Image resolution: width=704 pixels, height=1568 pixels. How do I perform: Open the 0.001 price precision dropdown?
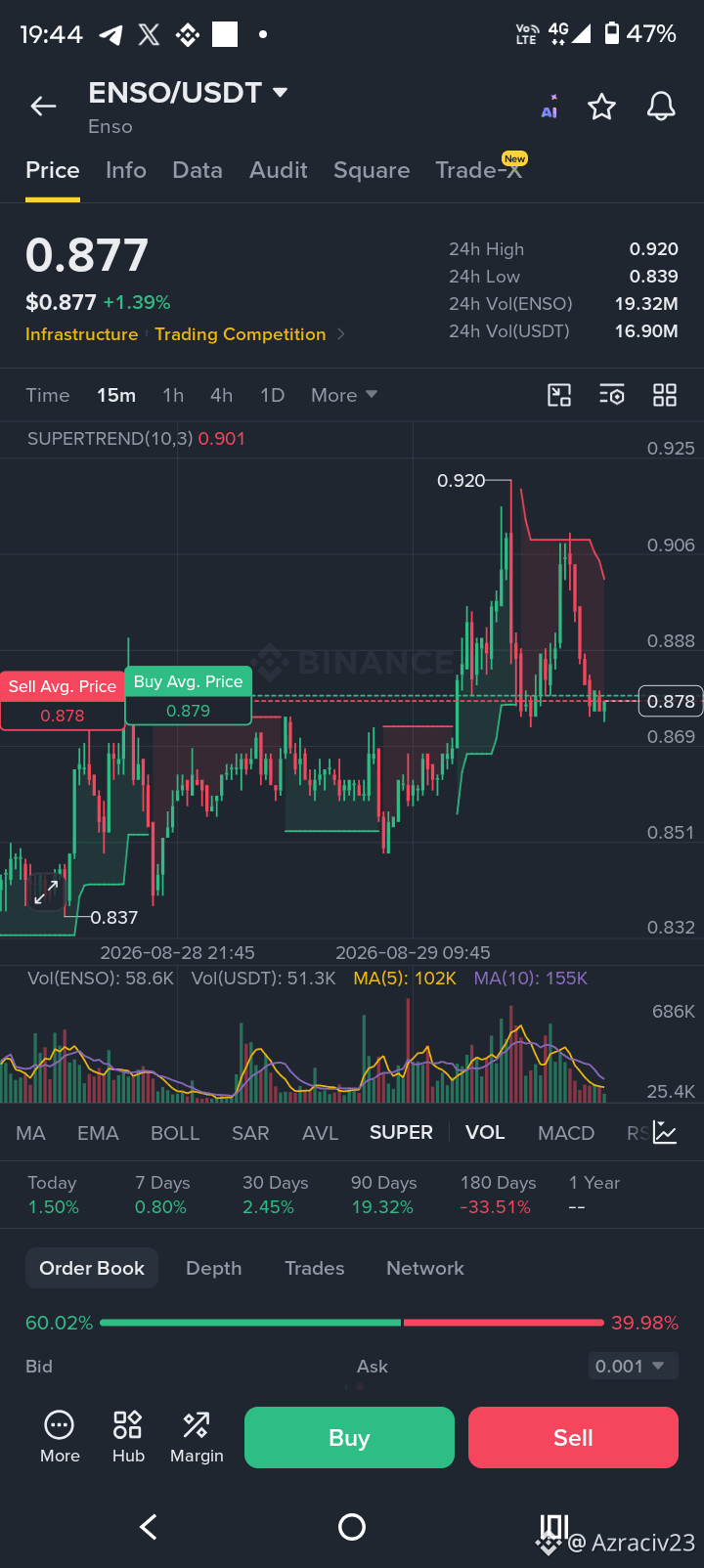pos(634,1366)
